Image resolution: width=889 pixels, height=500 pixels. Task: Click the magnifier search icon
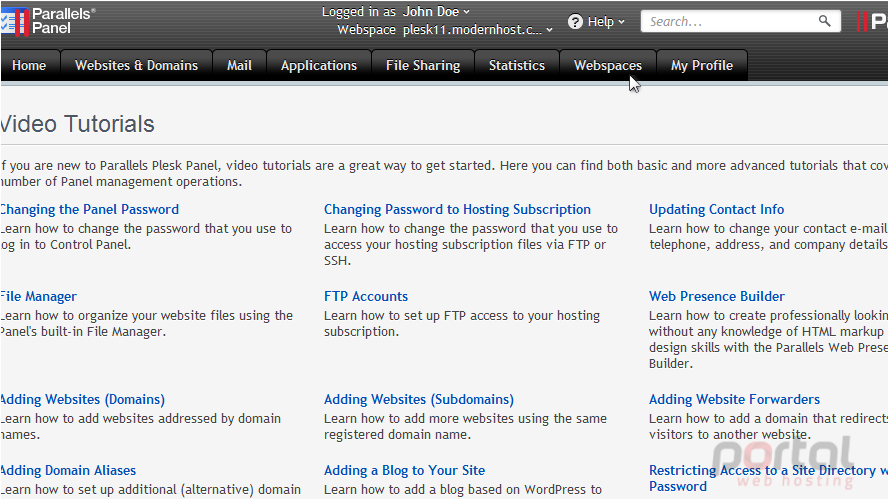[824, 22]
